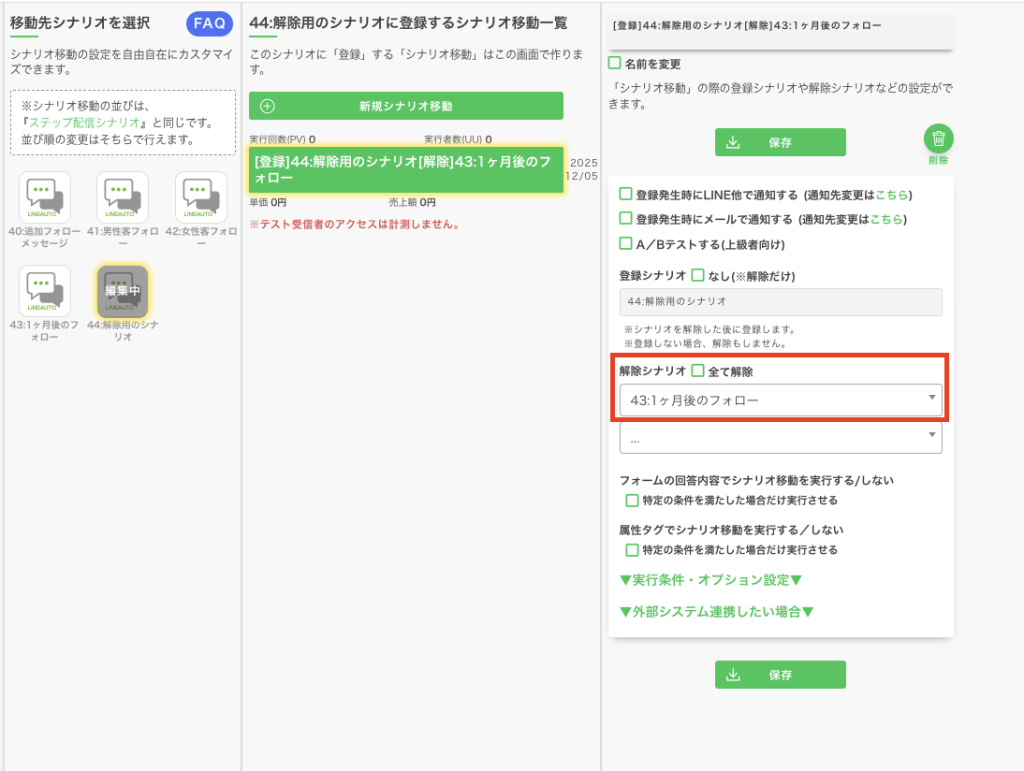Viewport: 1024px width, 771px height.
Task: Click the 登録シナリオ text field
Action: pyautogui.click(x=780, y=301)
